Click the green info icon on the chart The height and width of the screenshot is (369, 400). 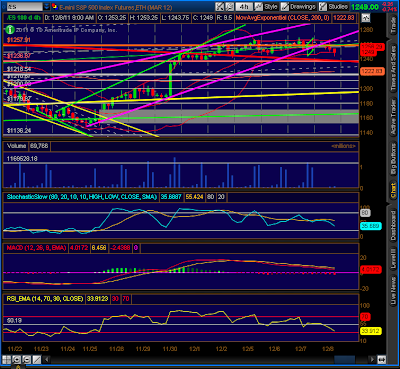(x=10, y=30)
